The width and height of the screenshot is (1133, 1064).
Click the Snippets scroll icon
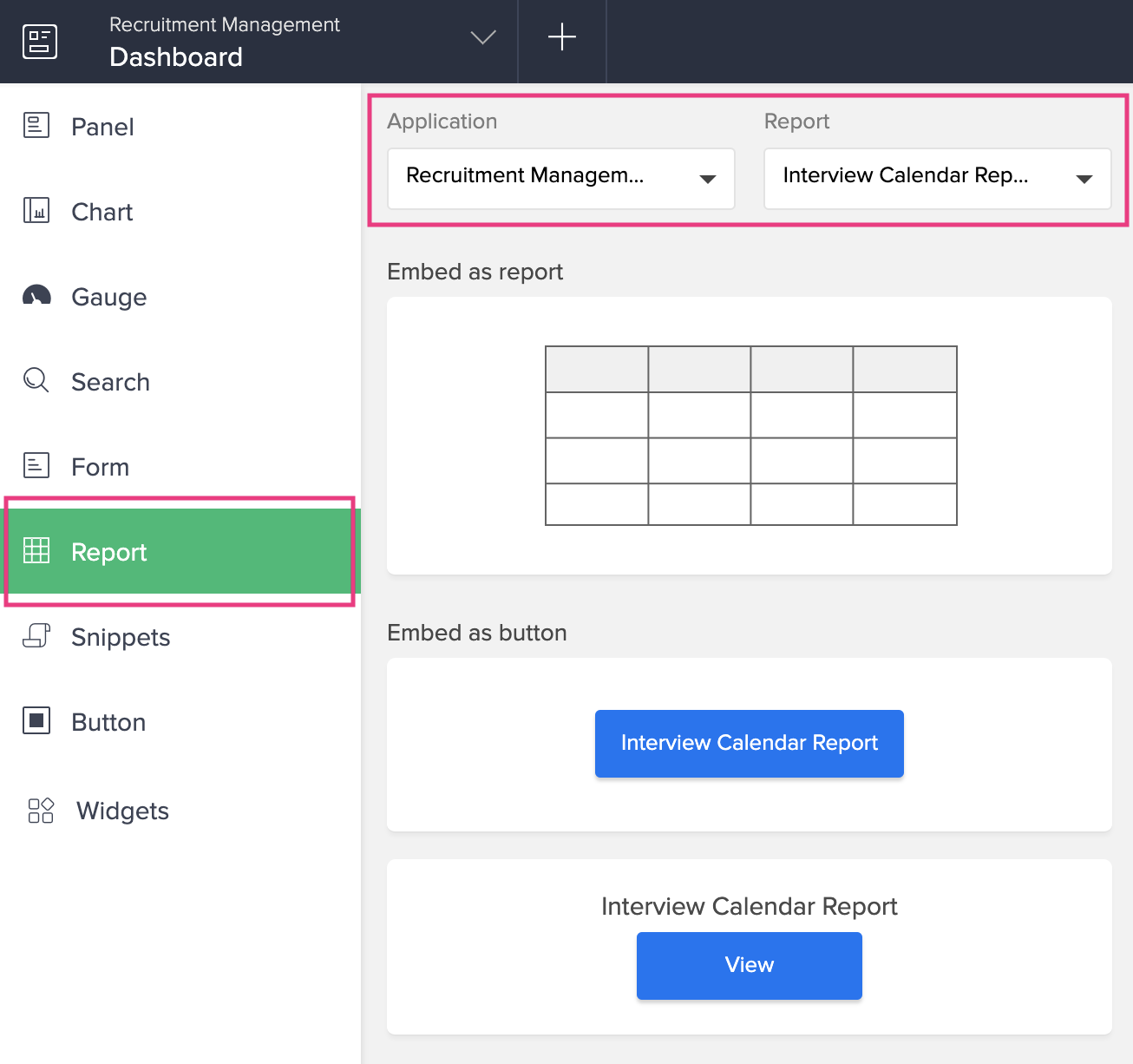coord(36,636)
